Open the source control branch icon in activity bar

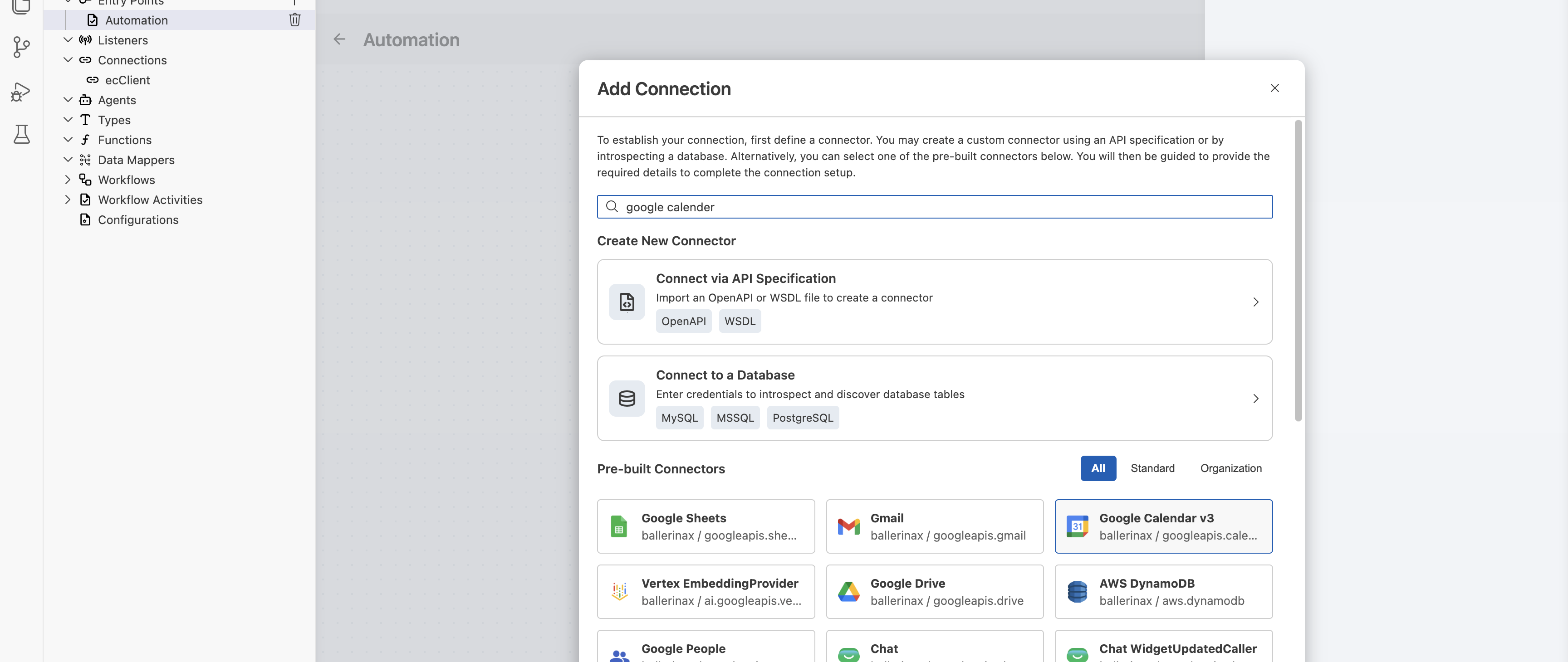point(21,47)
